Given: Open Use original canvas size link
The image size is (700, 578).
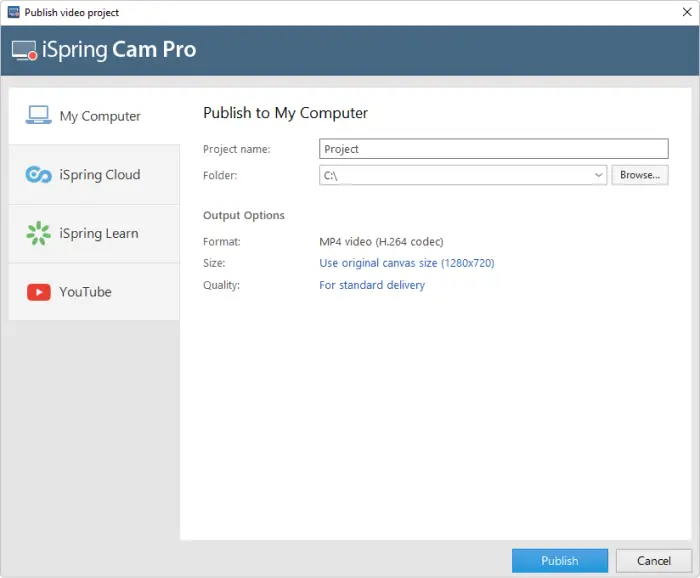Looking at the screenshot, I should (x=407, y=263).
